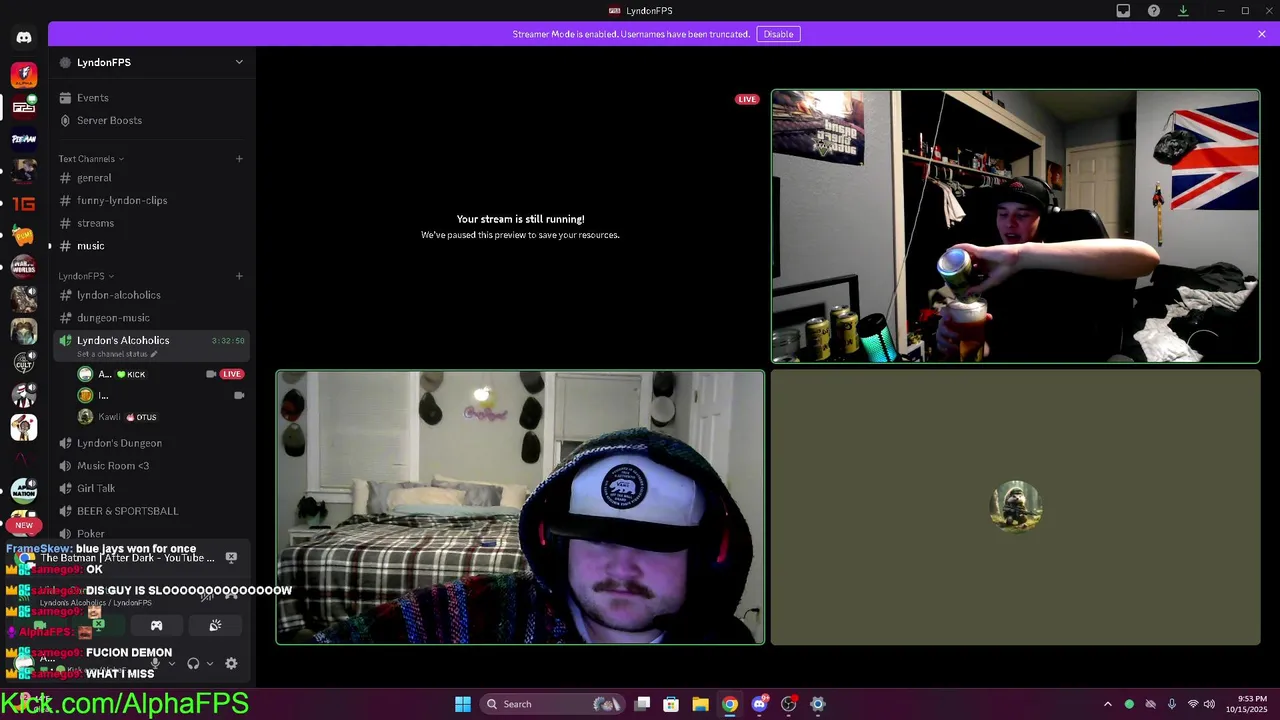Open Discord help question mark icon
Image resolution: width=1280 pixels, height=720 pixels.
tap(1154, 11)
